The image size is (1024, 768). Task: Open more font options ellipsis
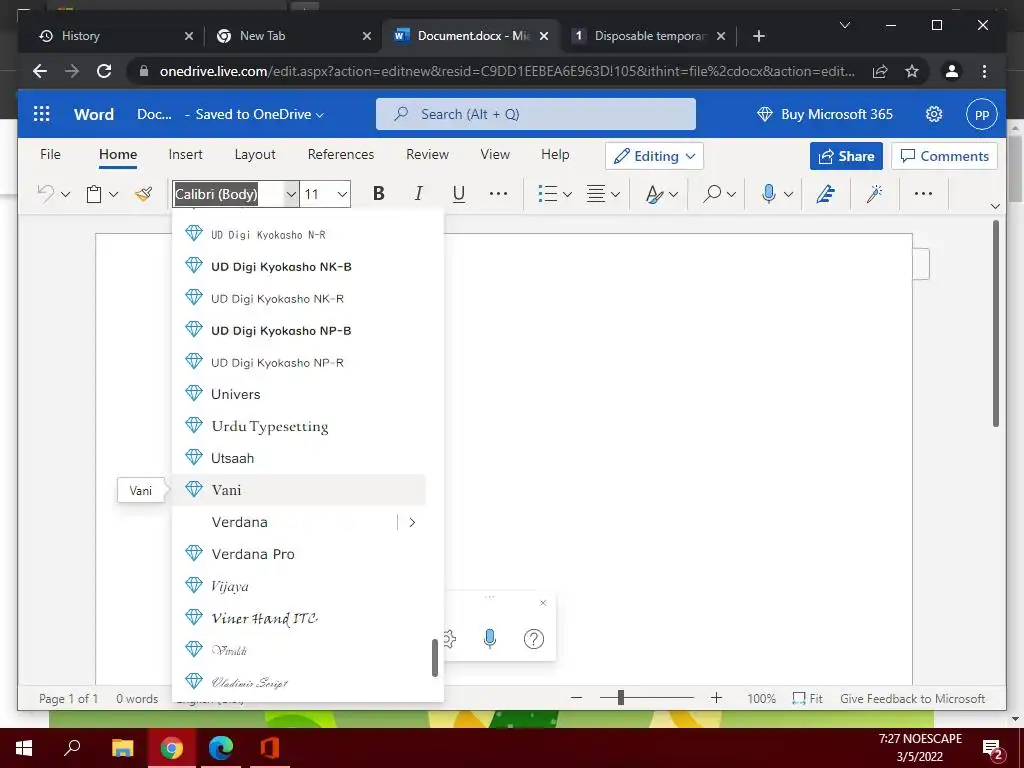coord(498,194)
